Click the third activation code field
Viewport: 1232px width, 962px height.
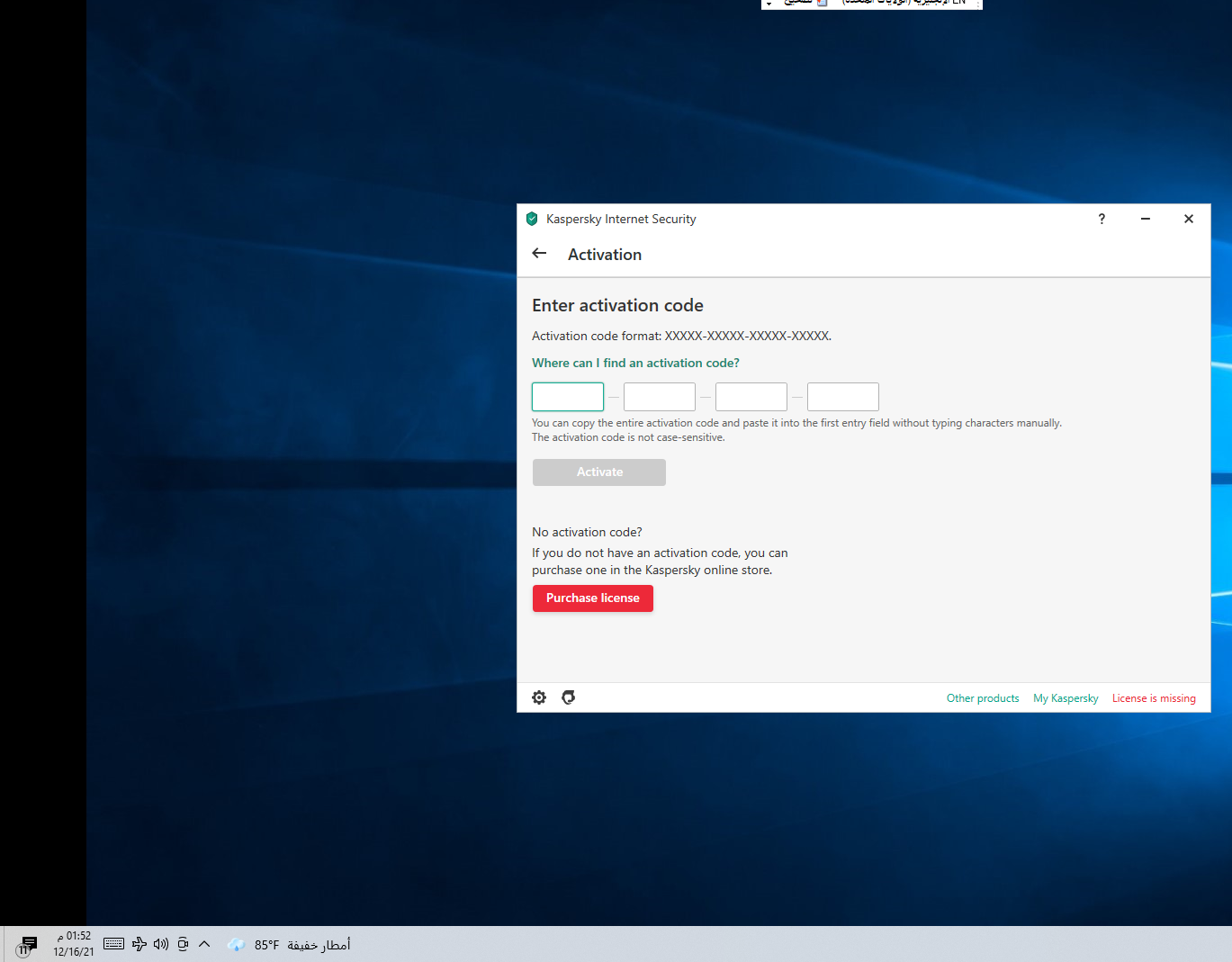coord(751,397)
